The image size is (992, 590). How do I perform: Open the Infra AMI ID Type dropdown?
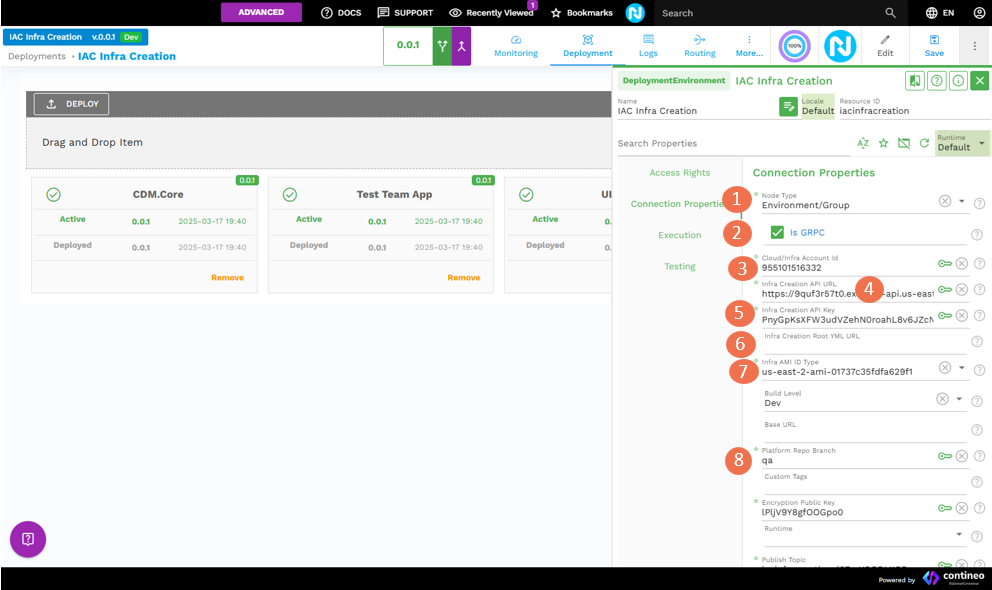962,368
